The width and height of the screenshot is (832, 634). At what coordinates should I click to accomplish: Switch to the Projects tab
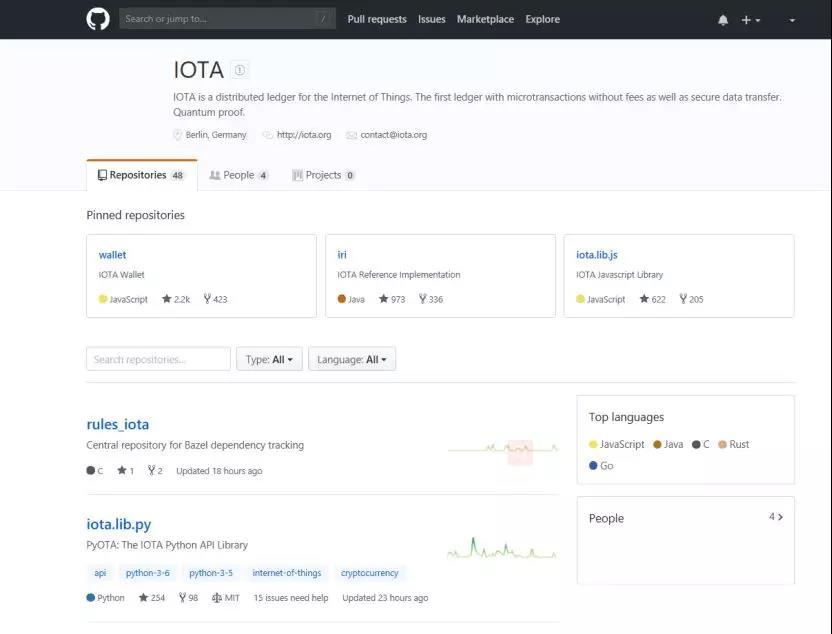click(x=323, y=175)
